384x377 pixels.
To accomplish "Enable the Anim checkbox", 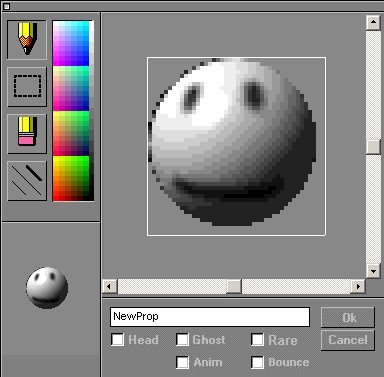I will click(x=182, y=362).
